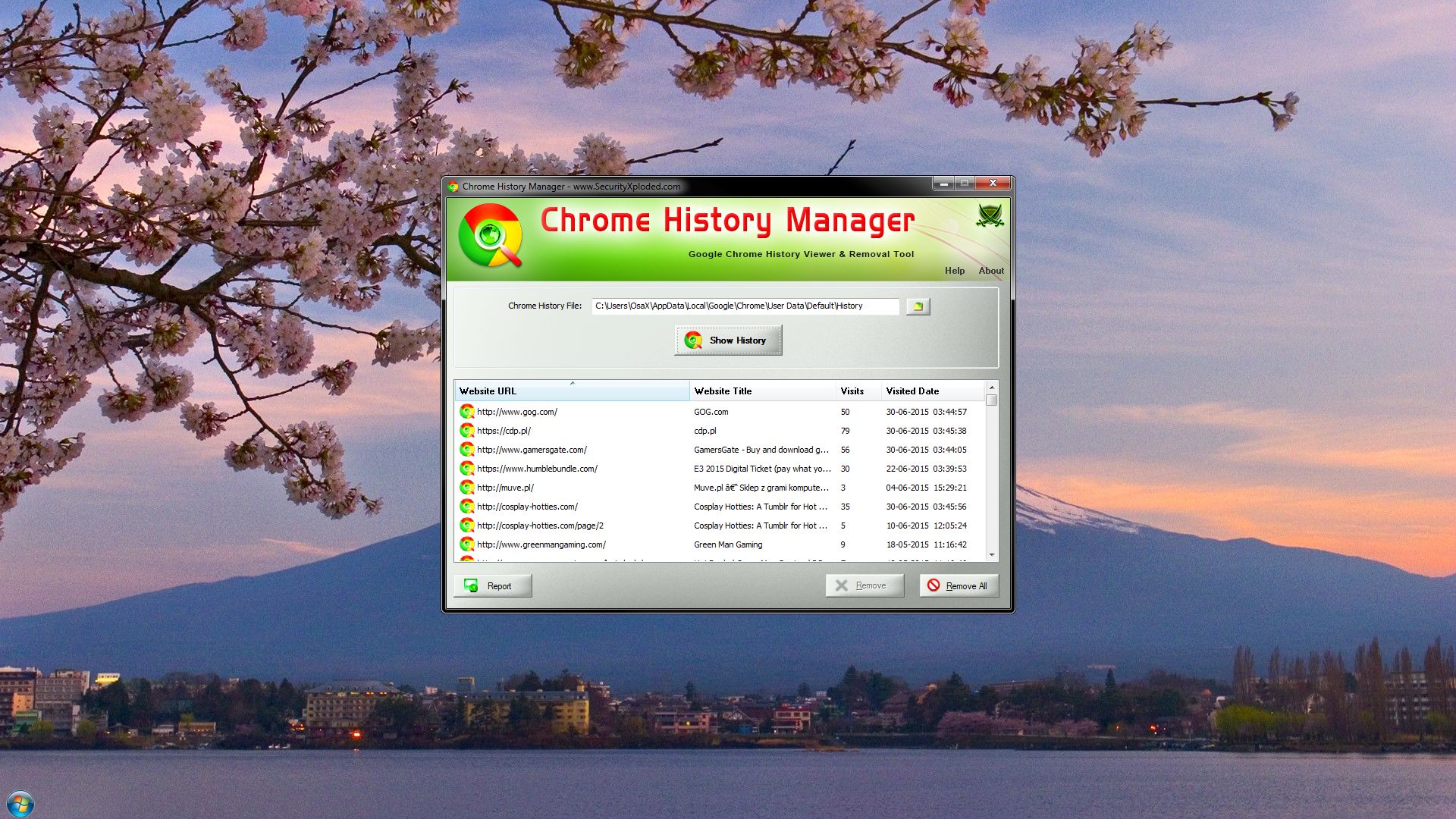Click the SecurityXploded pirate shield logo
Image resolution: width=1456 pixels, height=819 pixels.
[990, 217]
